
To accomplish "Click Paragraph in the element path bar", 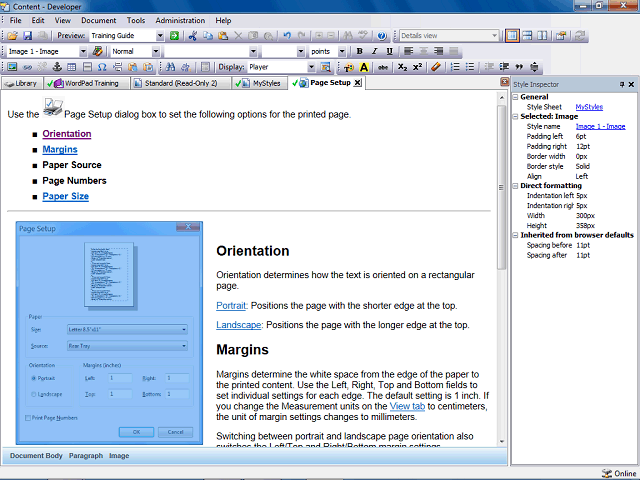I will (86, 456).
